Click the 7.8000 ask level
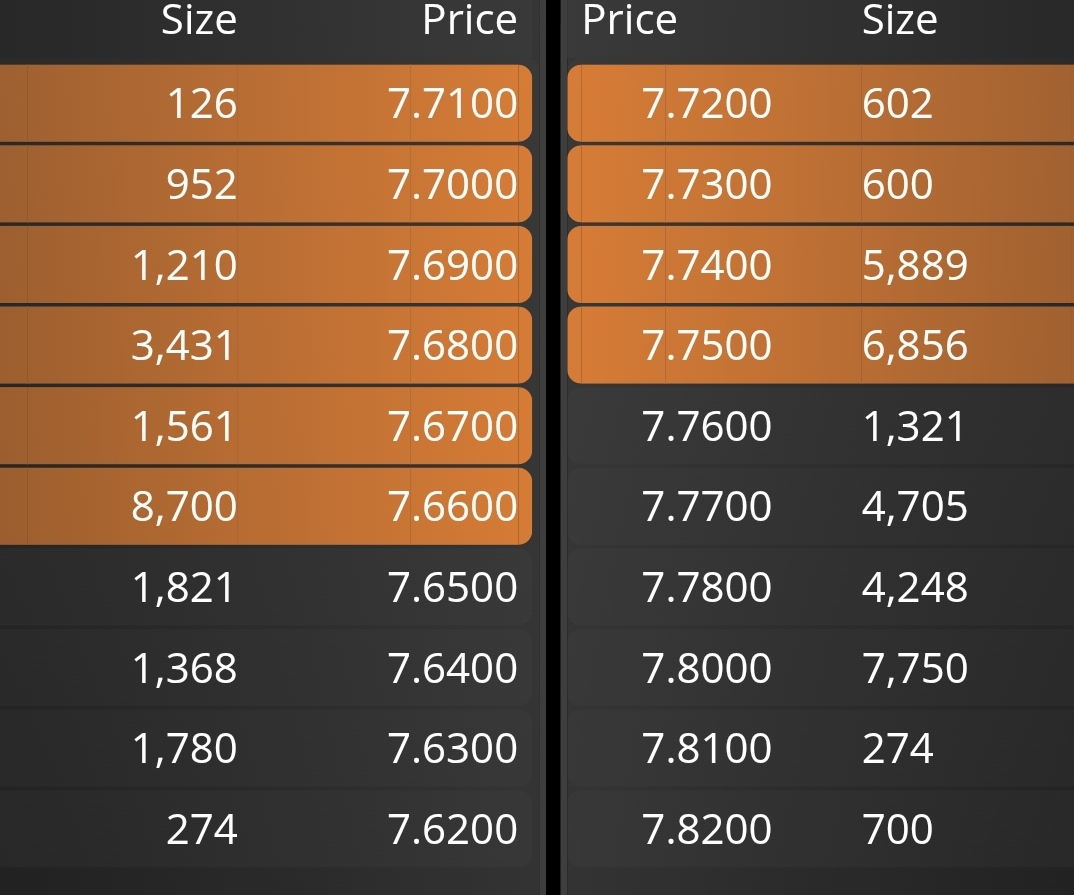This screenshot has height=895, width=1074. coord(821,668)
